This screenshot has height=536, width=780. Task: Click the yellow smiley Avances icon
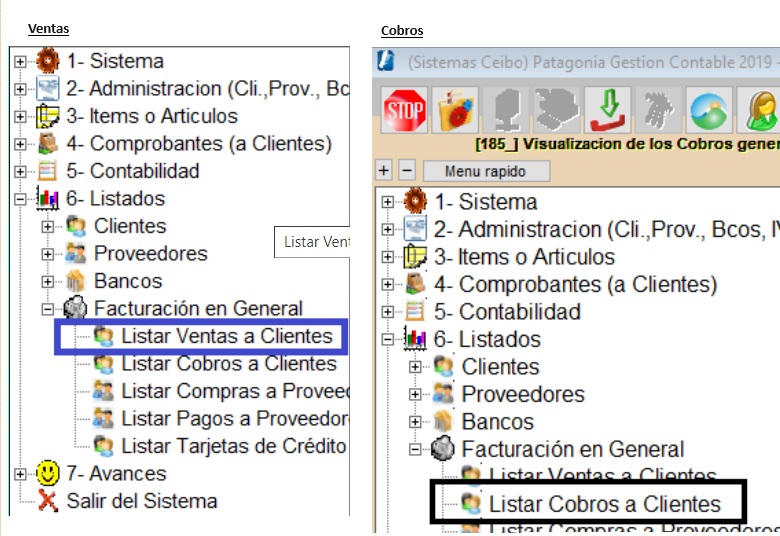coord(48,473)
